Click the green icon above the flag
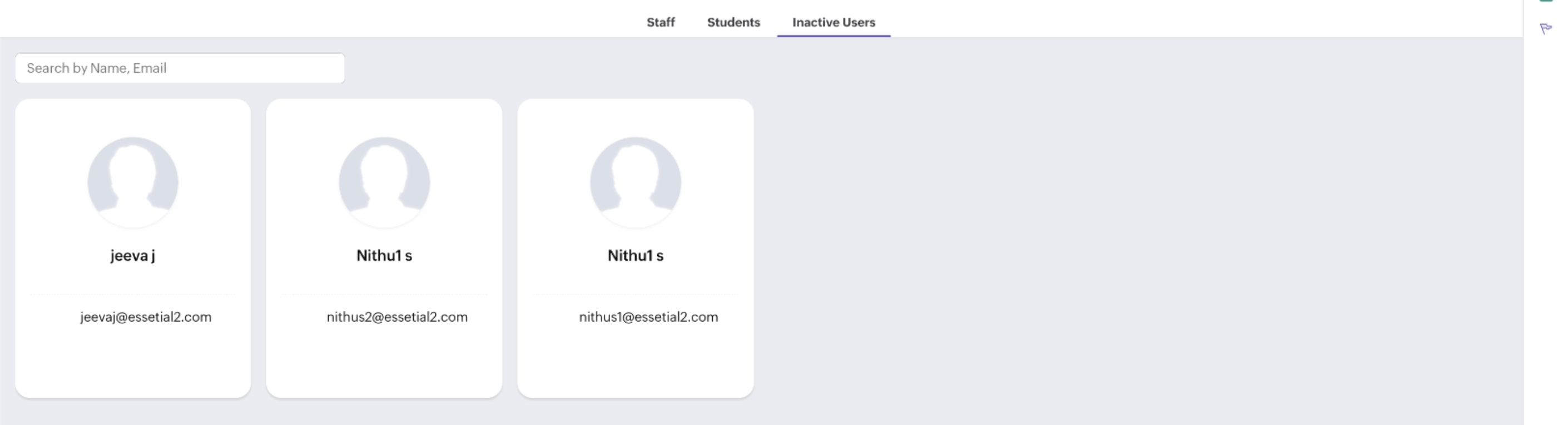This screenshot has height=425, width=1568. [1546, 1]
